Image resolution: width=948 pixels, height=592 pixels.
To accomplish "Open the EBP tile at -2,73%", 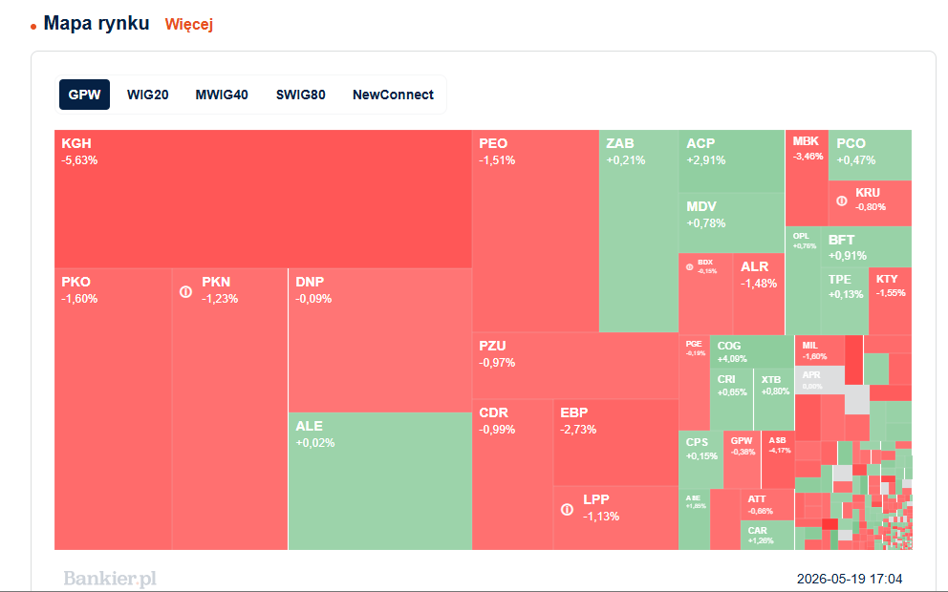I will (x=615, y=443).
